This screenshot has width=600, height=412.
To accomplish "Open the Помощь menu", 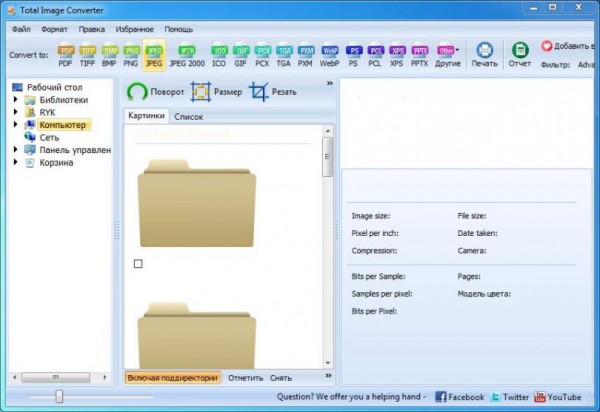I will point(179,29).
